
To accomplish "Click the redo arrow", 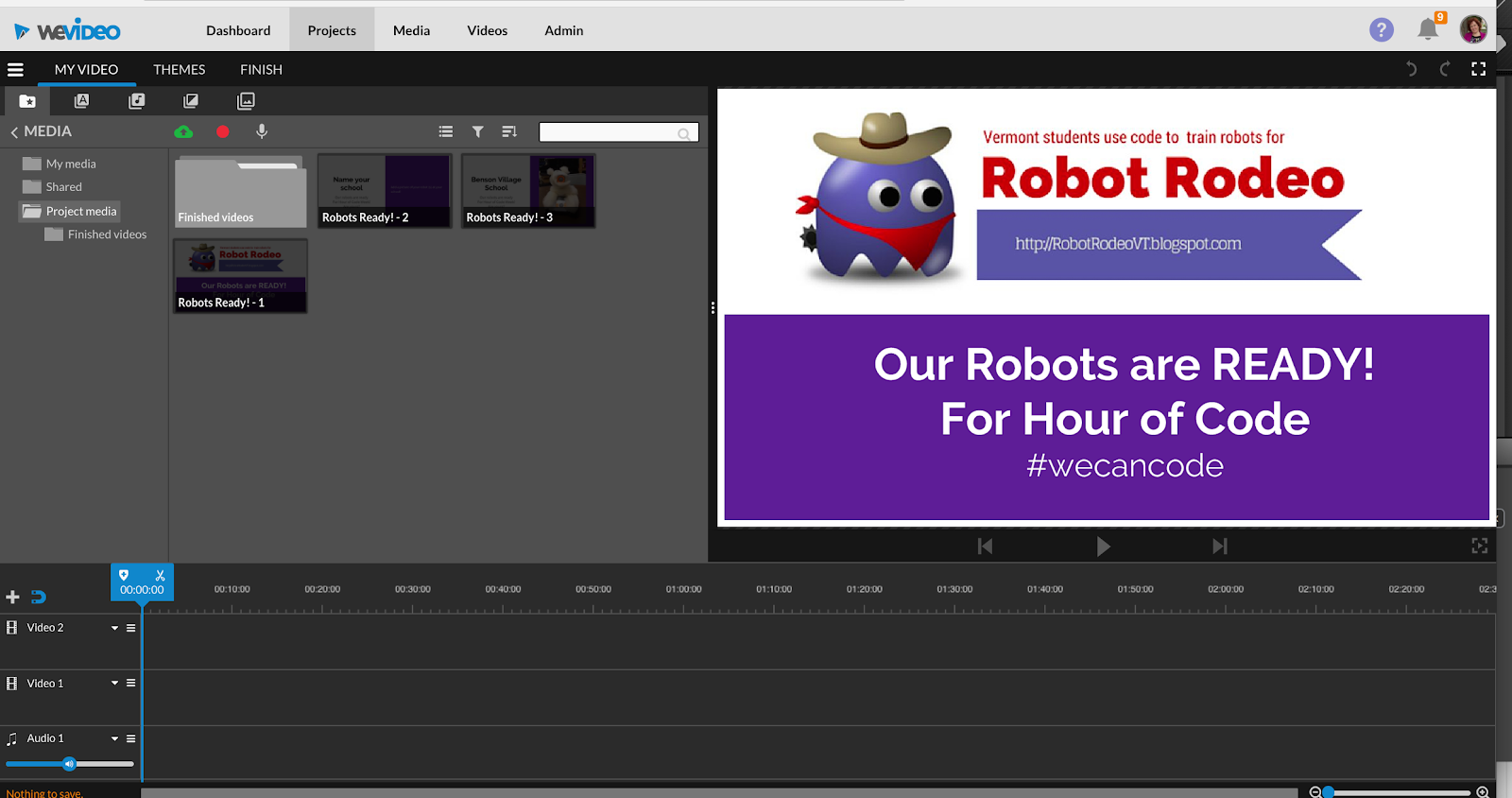I will click(x=1444, y=69).
